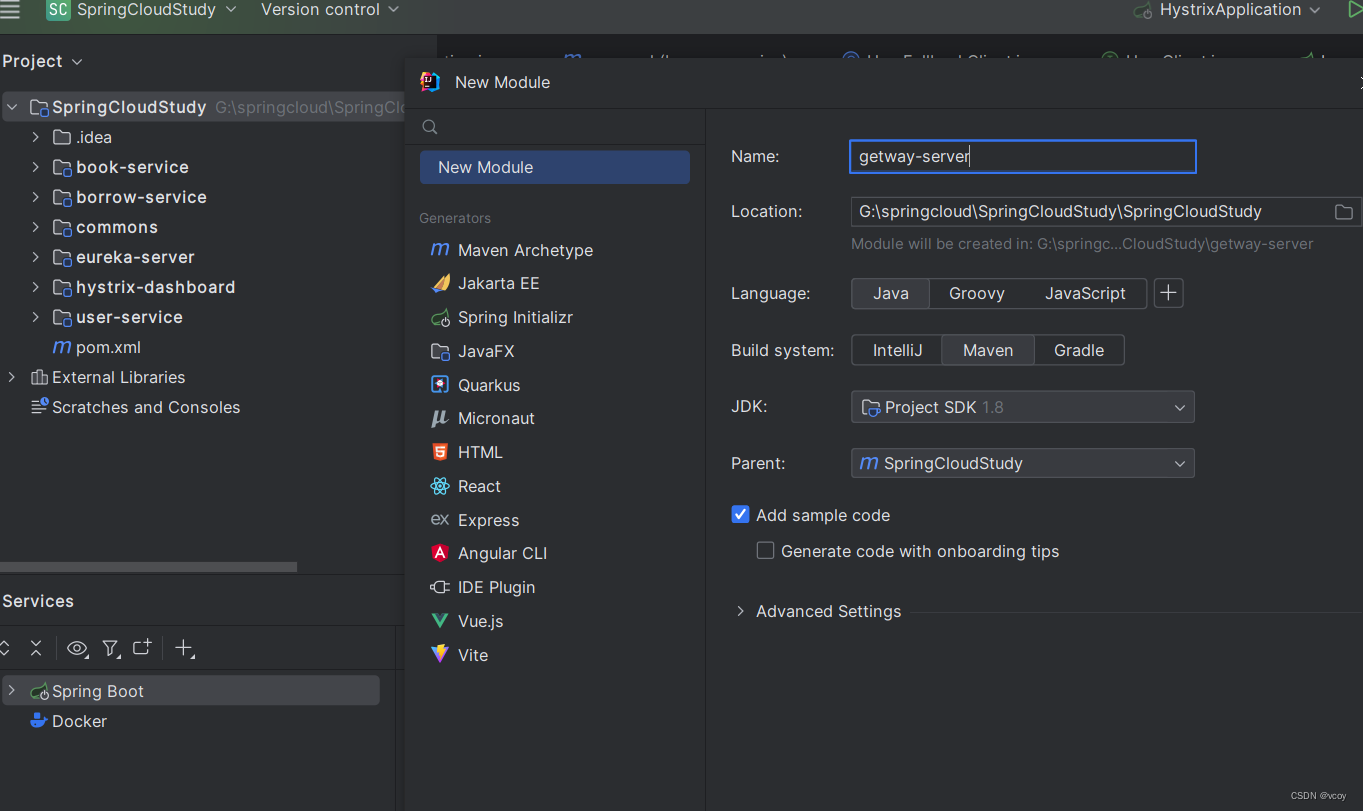Open the Services filter icon
Image resolution: width=1363 pixels, height=811 pixels.
(111, 648)
